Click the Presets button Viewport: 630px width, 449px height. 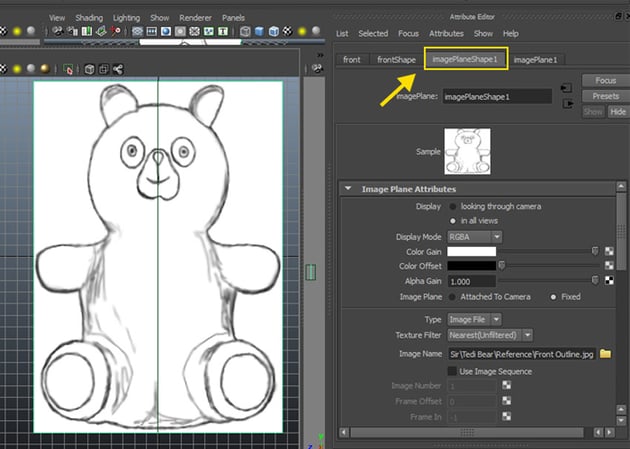[604, 96]
